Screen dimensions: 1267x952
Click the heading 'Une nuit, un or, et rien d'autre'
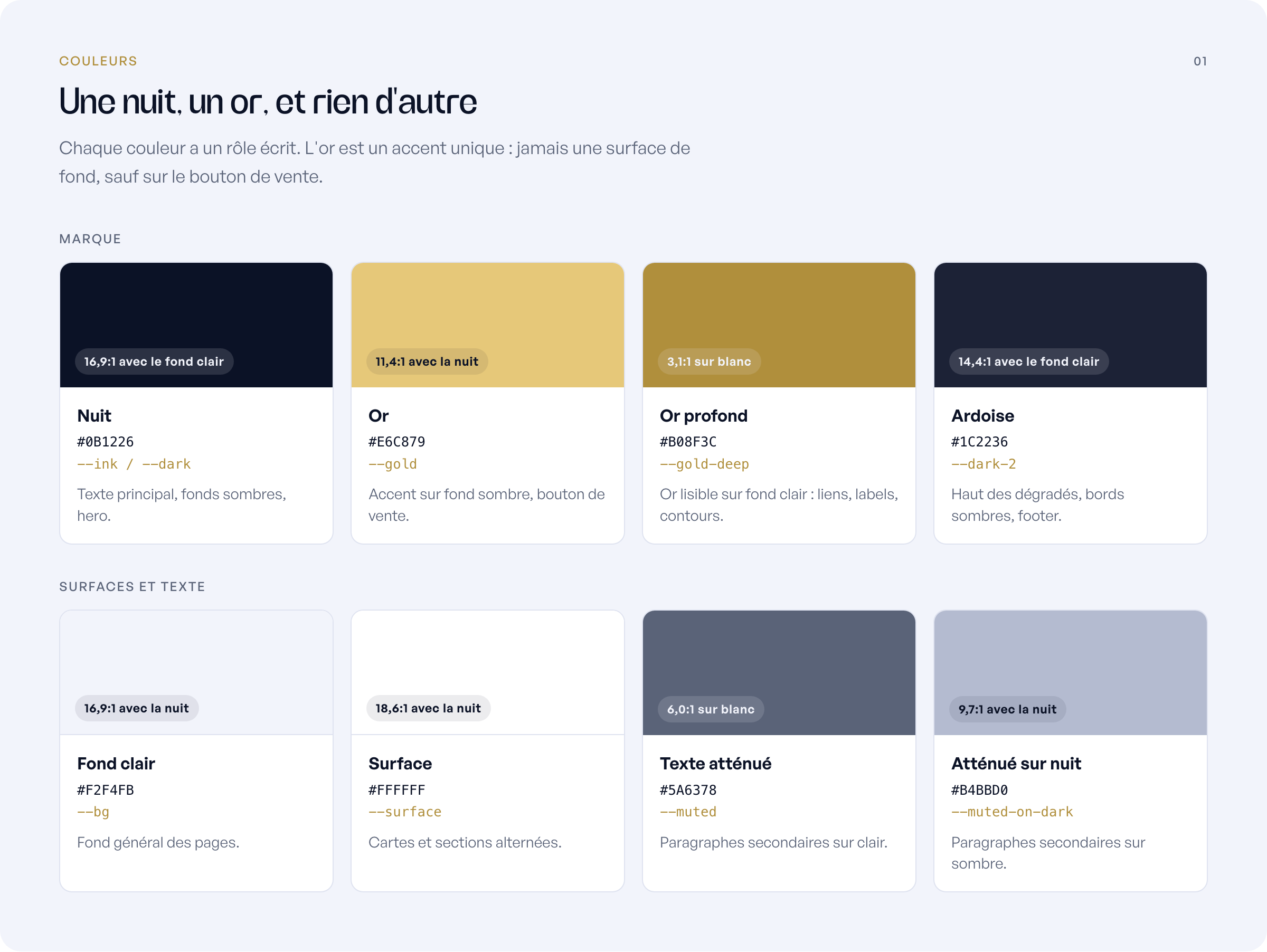click(268, 101)
